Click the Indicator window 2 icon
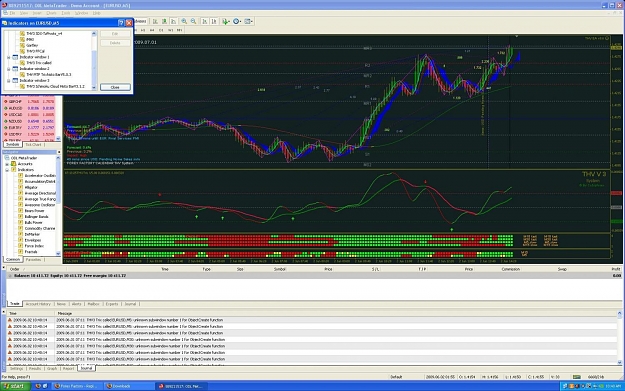 [15, 69]
